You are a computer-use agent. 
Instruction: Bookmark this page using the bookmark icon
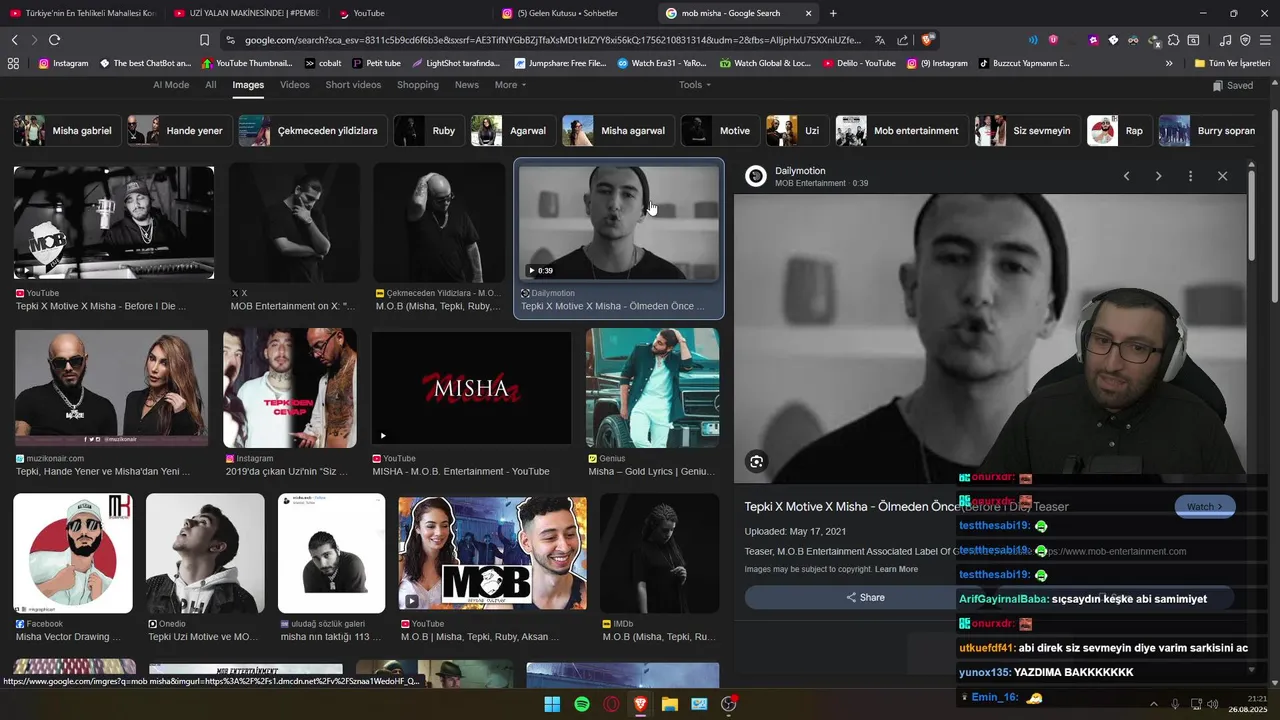pos(204,40)
